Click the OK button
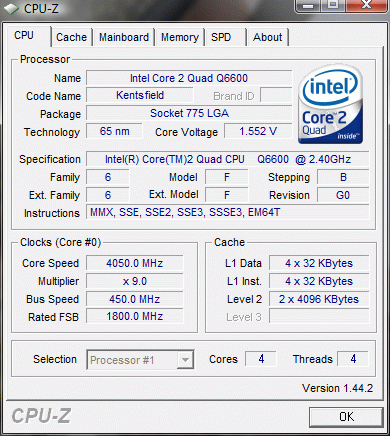 (346, 417)
